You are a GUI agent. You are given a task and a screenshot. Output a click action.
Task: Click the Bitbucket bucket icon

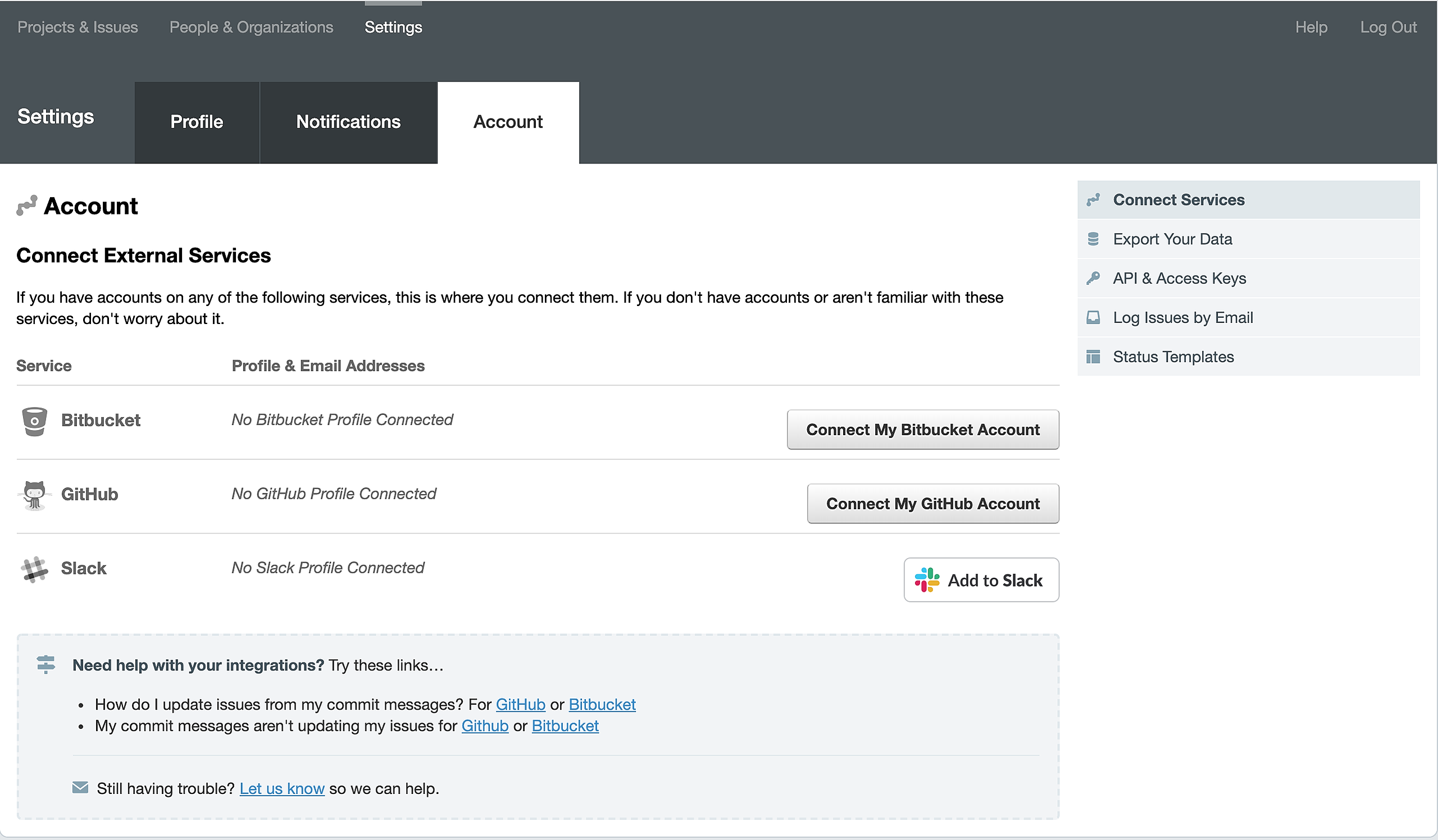(x=34, y=422)
